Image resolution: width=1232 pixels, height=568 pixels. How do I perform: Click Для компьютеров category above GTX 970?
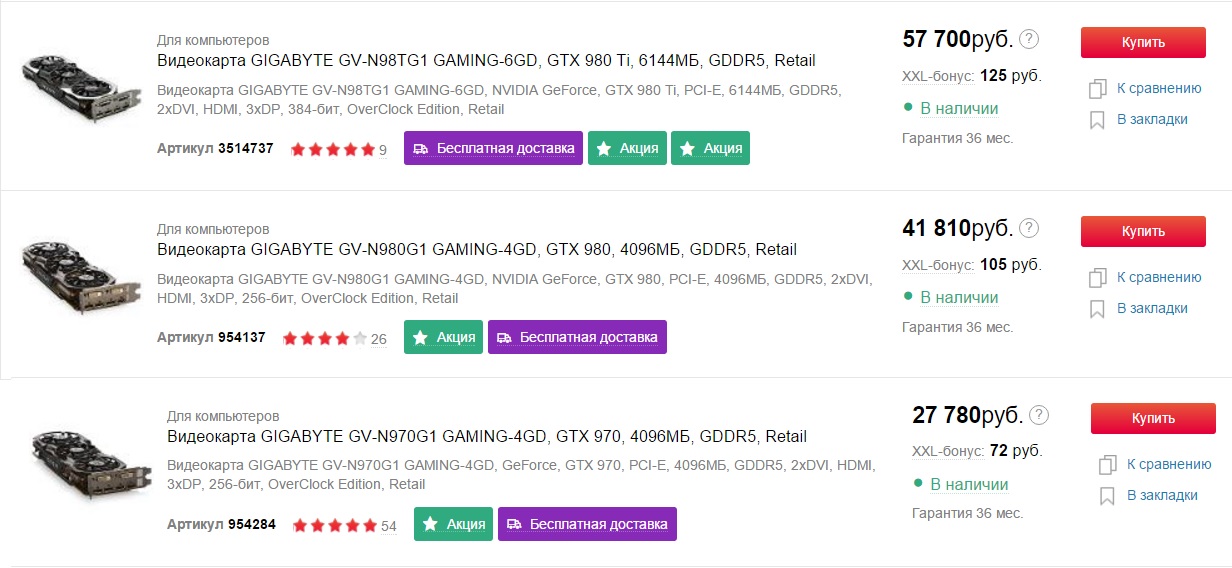pyautogui.click(x=223, y=416)
